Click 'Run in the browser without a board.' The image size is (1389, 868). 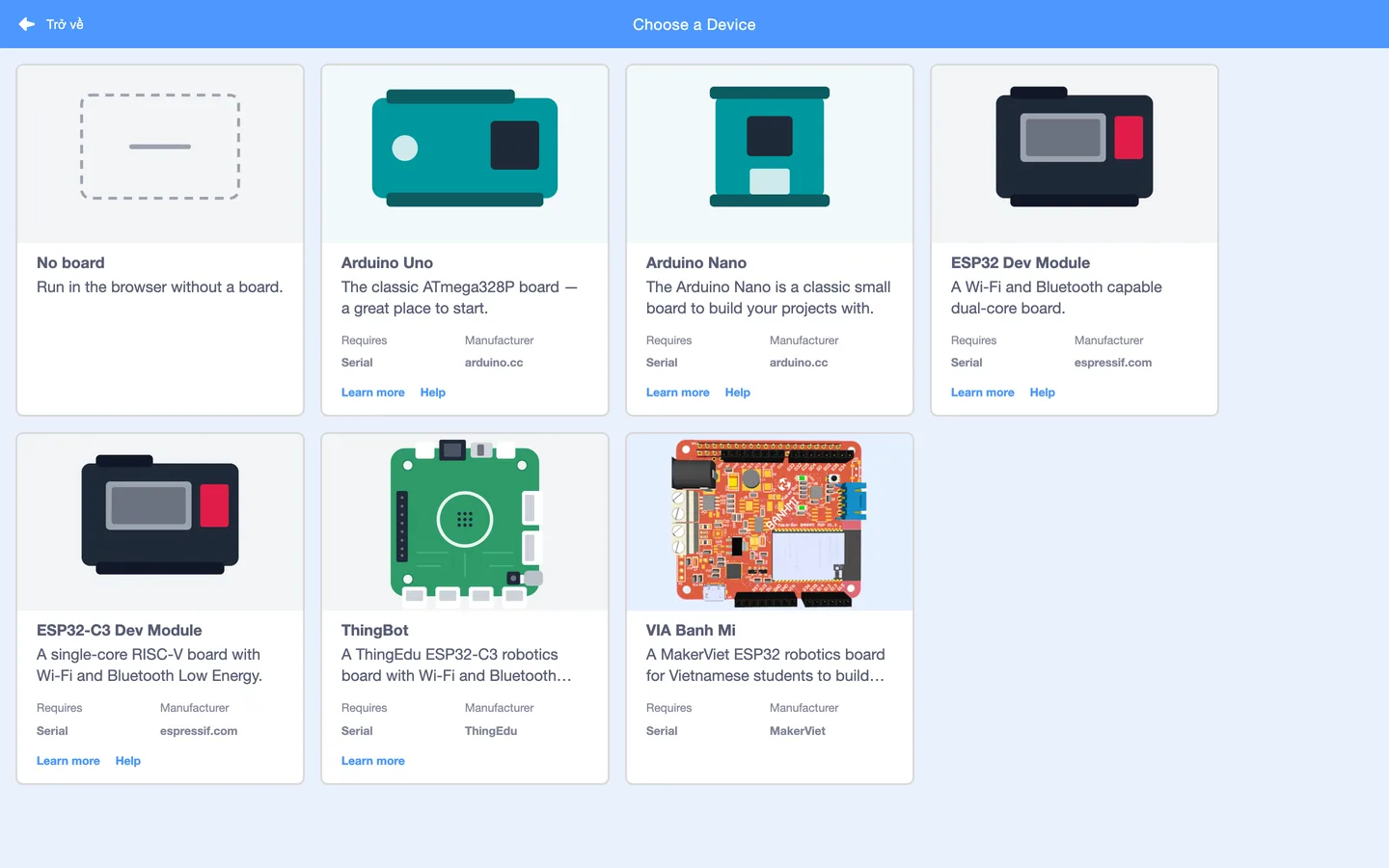(160, 287)
